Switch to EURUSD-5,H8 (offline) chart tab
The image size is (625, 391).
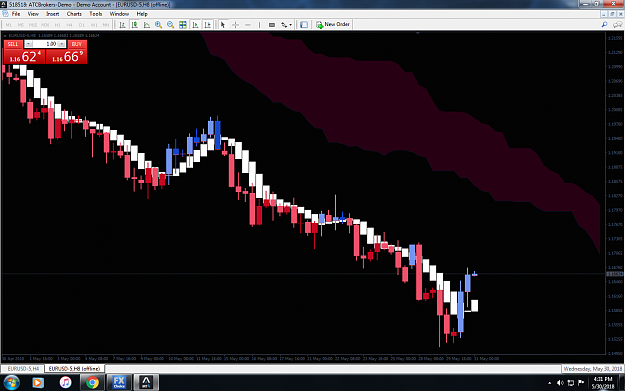(74, 369)
